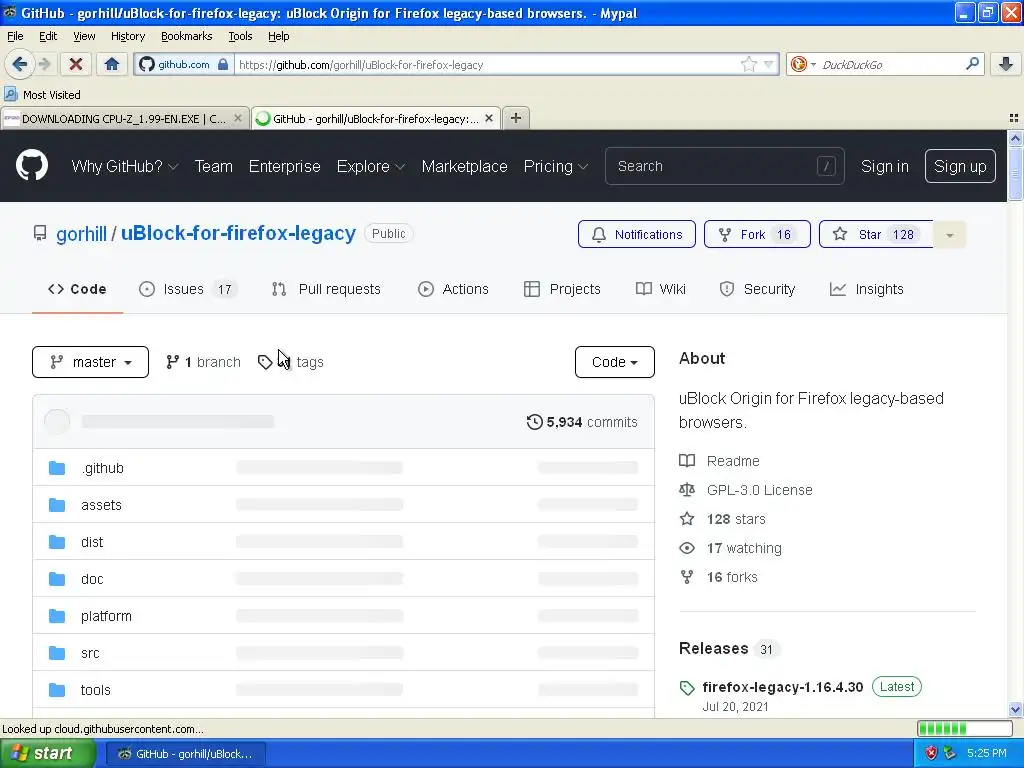Open the tab groups grid icon
This screenshot has height=768, width=1024.
[x=1014, y=118]
